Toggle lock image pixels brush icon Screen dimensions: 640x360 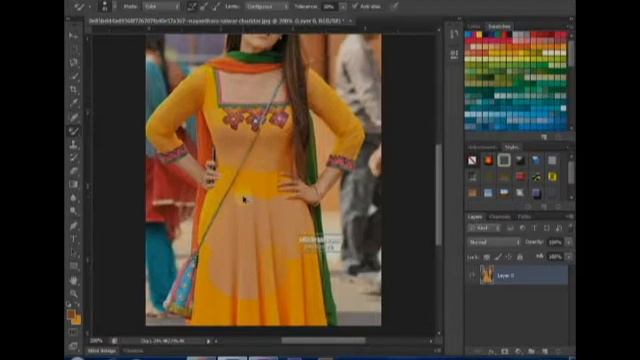coord(498,257)
